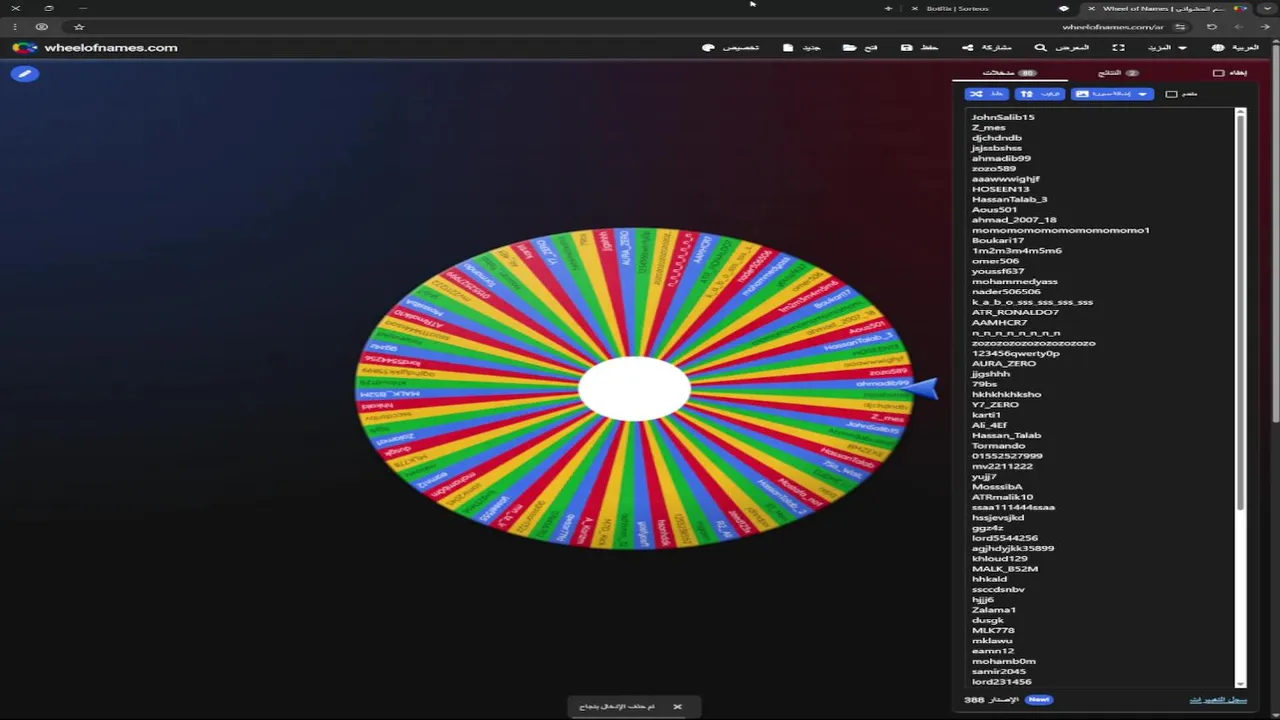The image size is (1280, 720).
Task: Click entry 'AAMHCR7' in the list
Action: (x=999, y=322)
